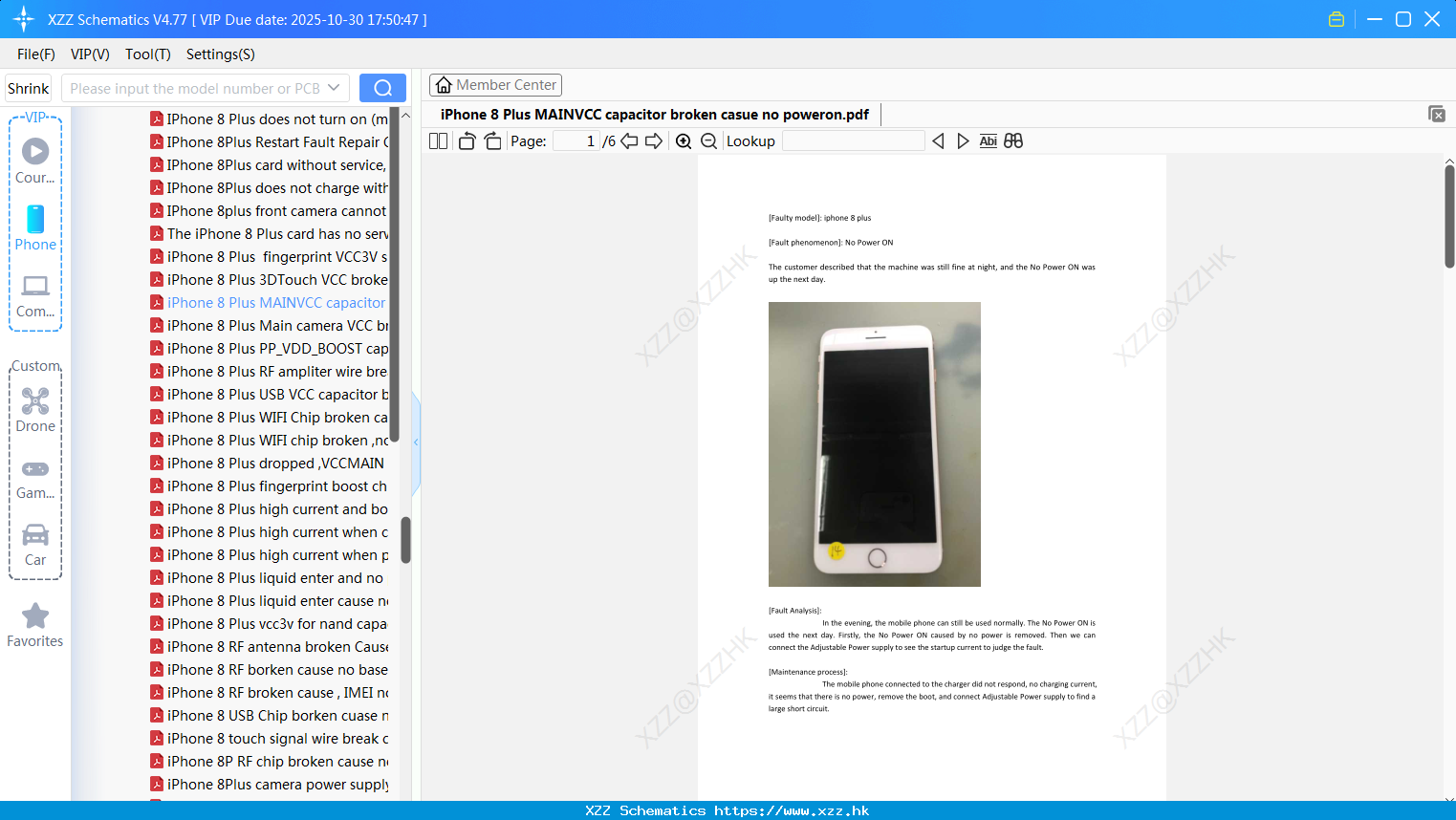Click the Page number field
The height and width of the screenshot is (820, 1456).
pyautogui.click(x=576, y=141)
